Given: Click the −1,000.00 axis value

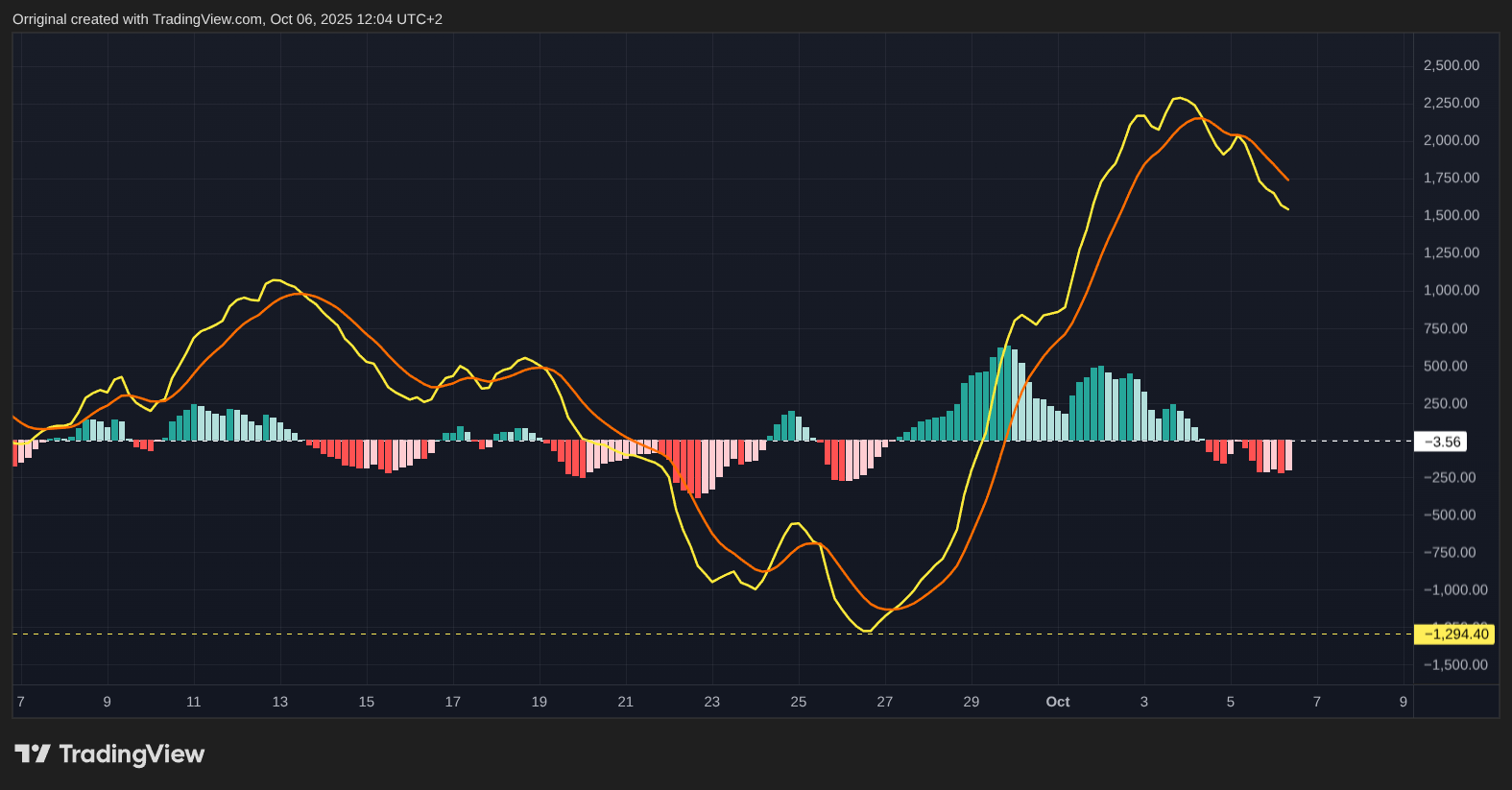Looking at the screenshot, I should pyautogui.click(x=1455, y=590).
